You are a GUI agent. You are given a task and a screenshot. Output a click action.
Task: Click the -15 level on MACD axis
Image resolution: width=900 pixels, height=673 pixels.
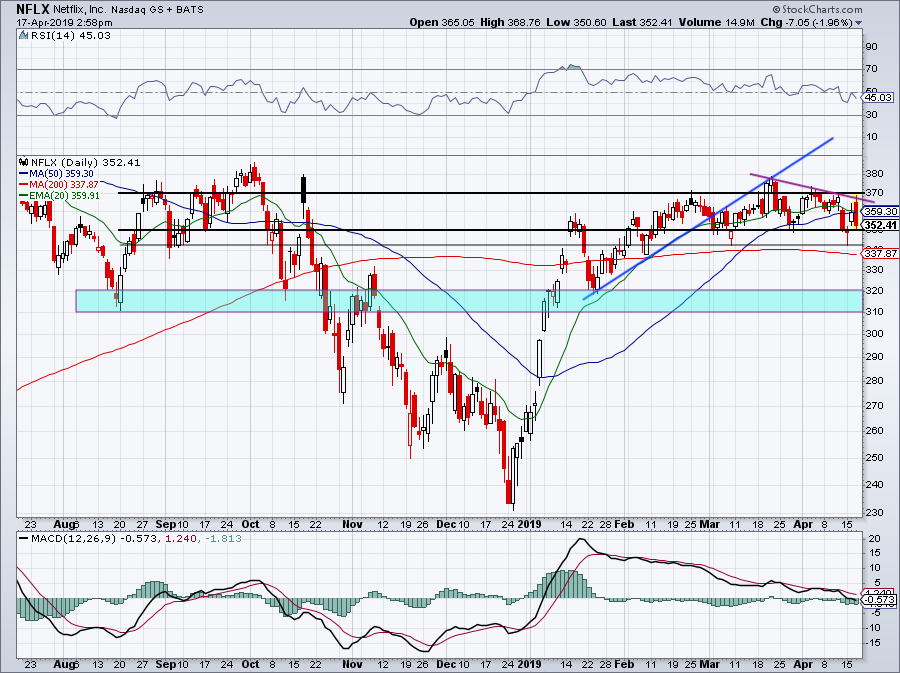pyautogui.click(x=873, y=642)
